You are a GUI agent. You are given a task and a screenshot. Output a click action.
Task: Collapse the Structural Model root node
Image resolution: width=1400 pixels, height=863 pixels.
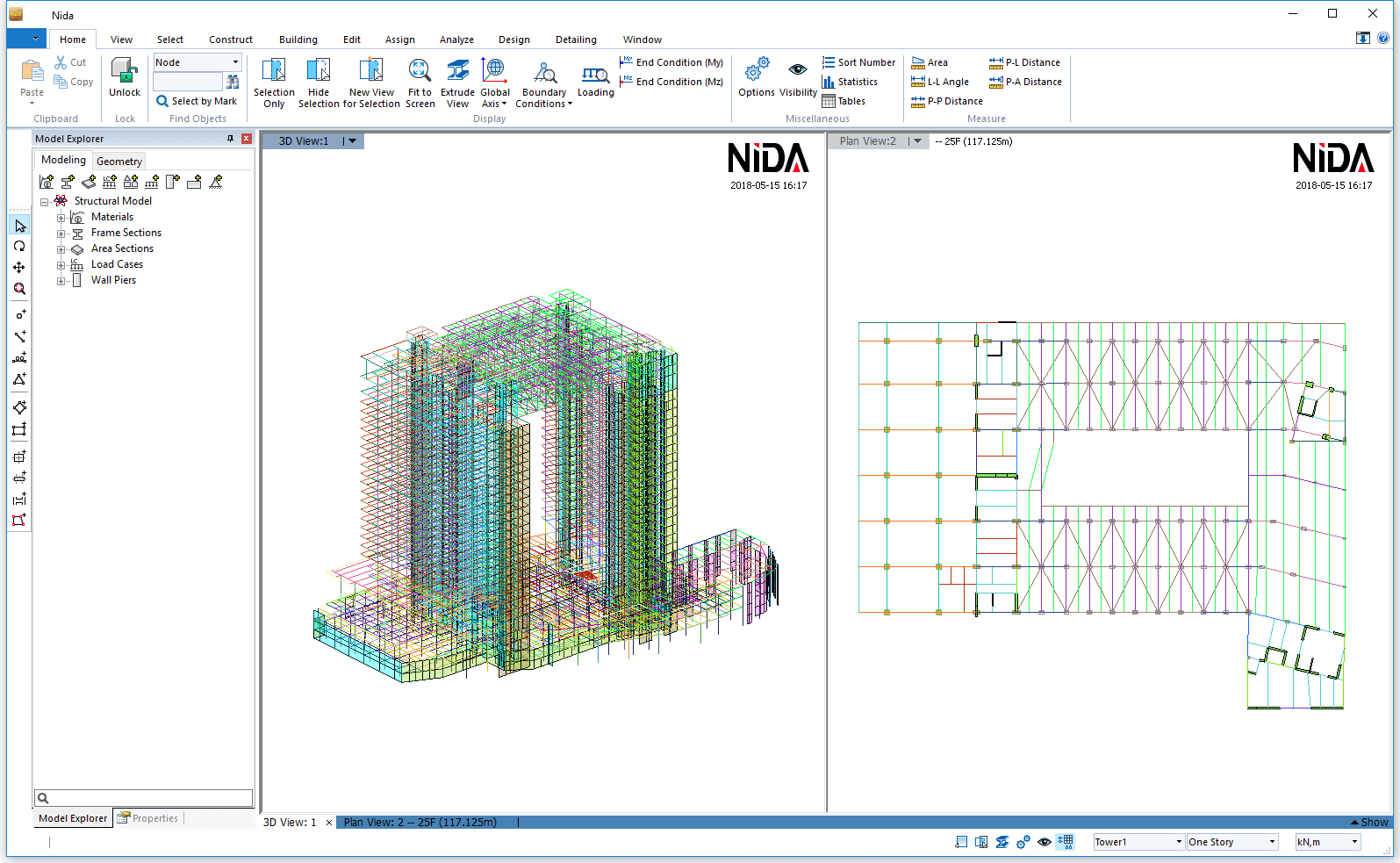[x=45, y=202]
